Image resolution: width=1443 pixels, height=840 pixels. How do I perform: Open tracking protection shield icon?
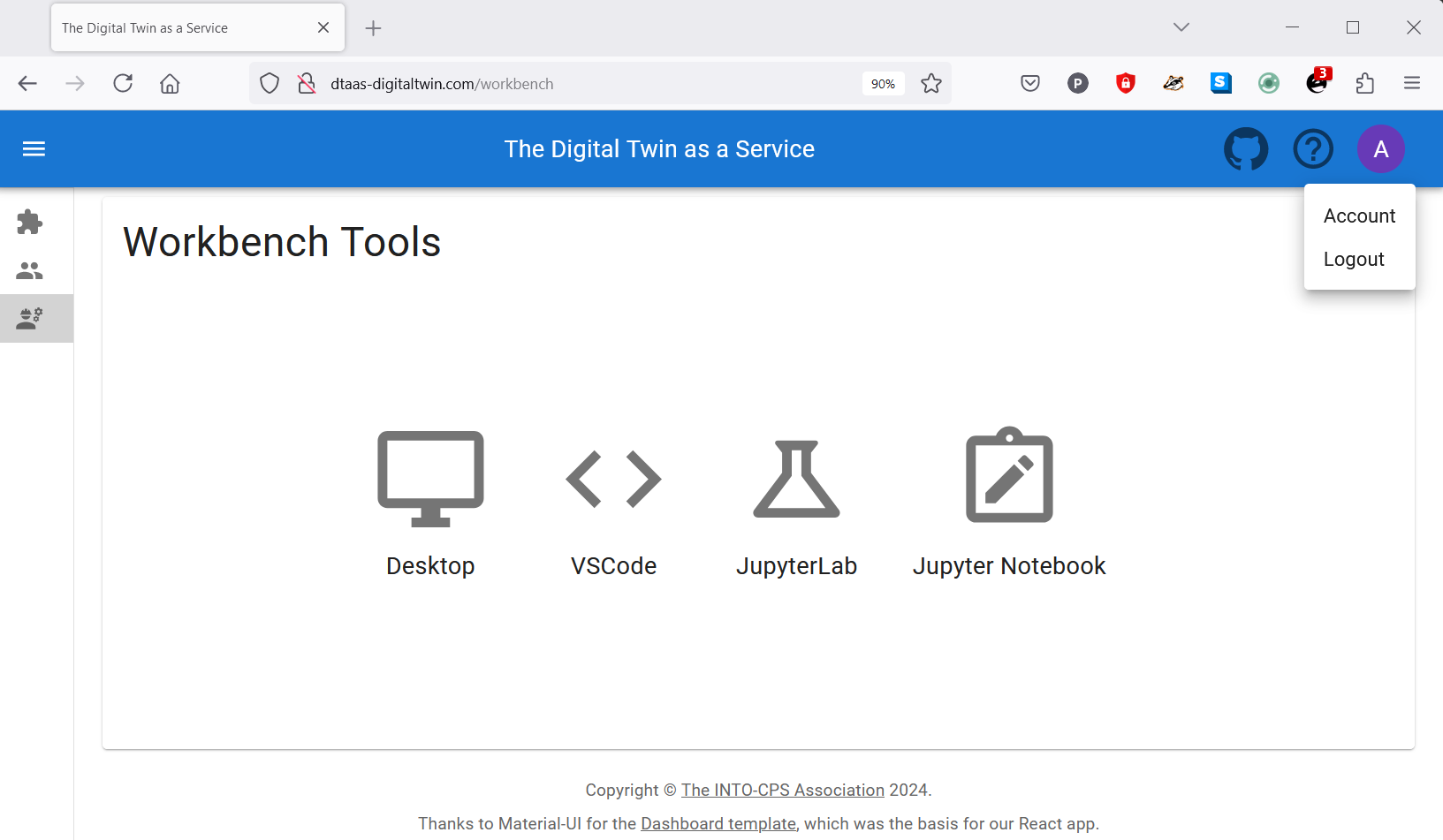(270, 83)
